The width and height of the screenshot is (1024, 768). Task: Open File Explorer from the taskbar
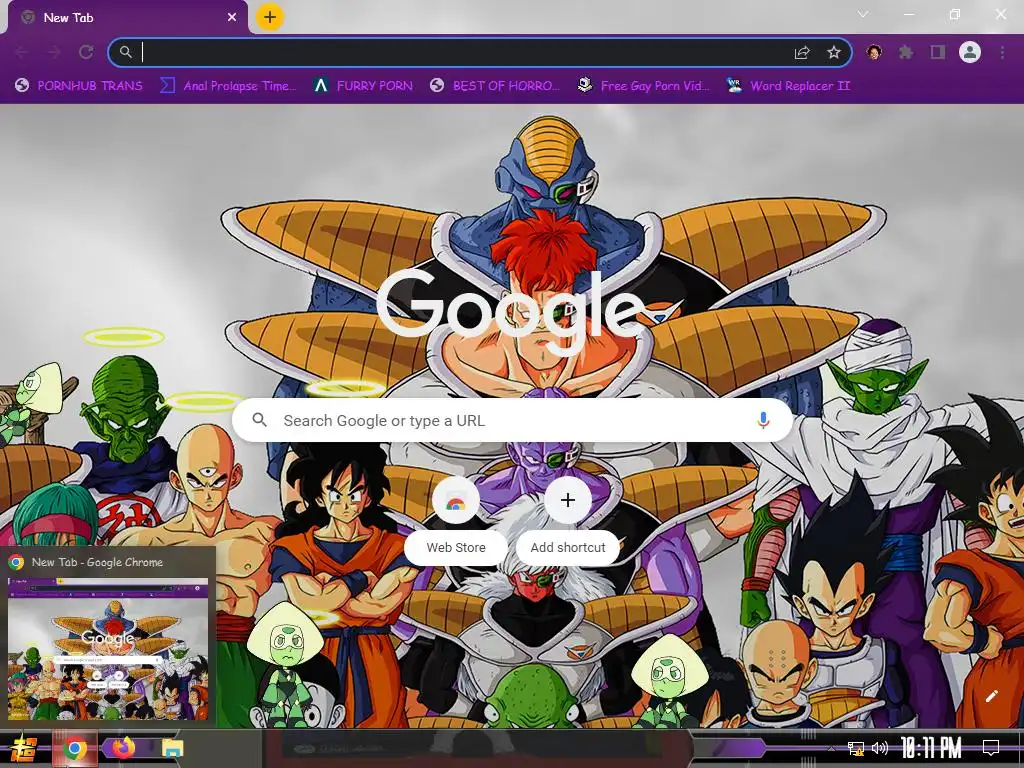coord(172,748)
